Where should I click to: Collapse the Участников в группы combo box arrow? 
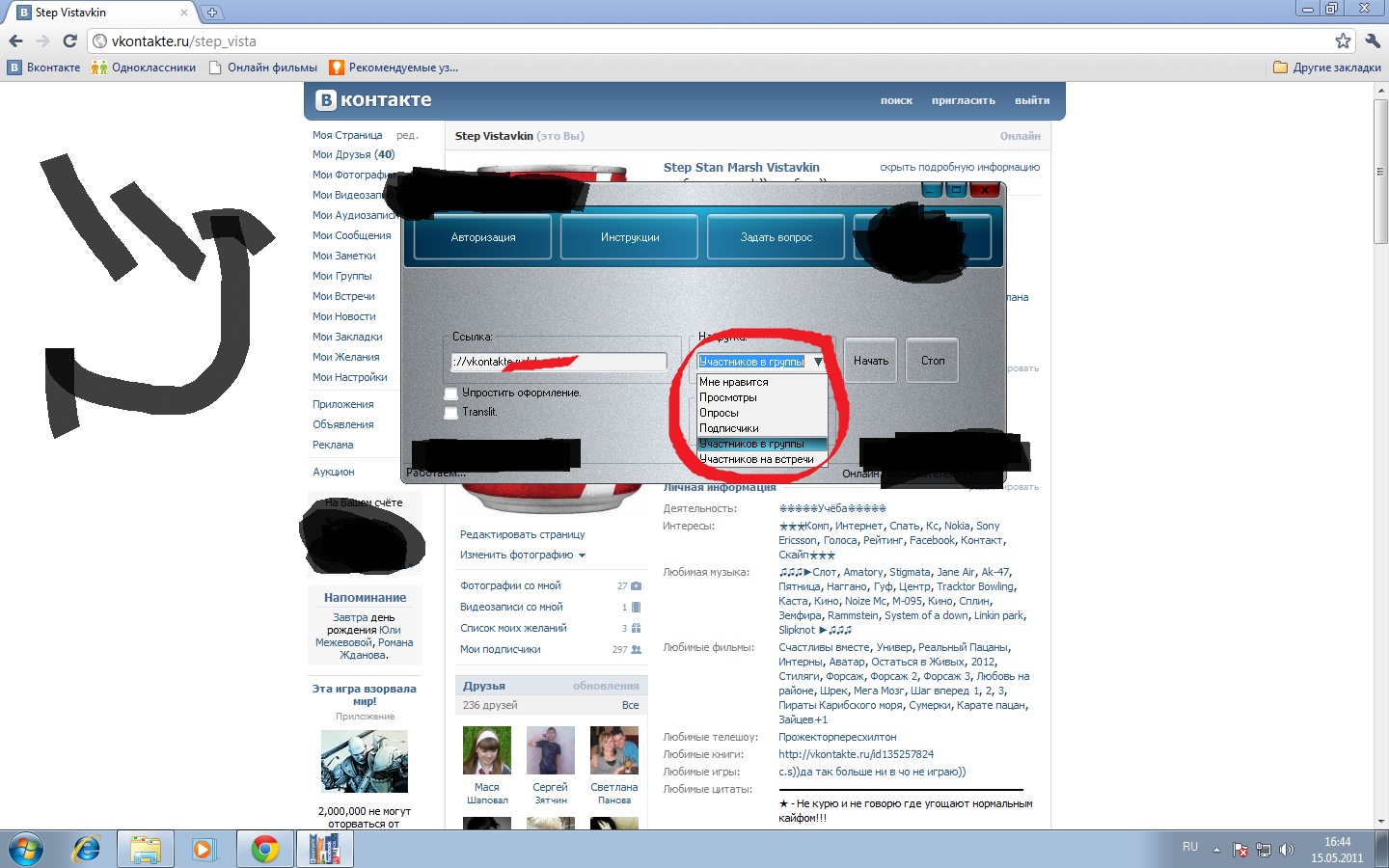[818, 362]
